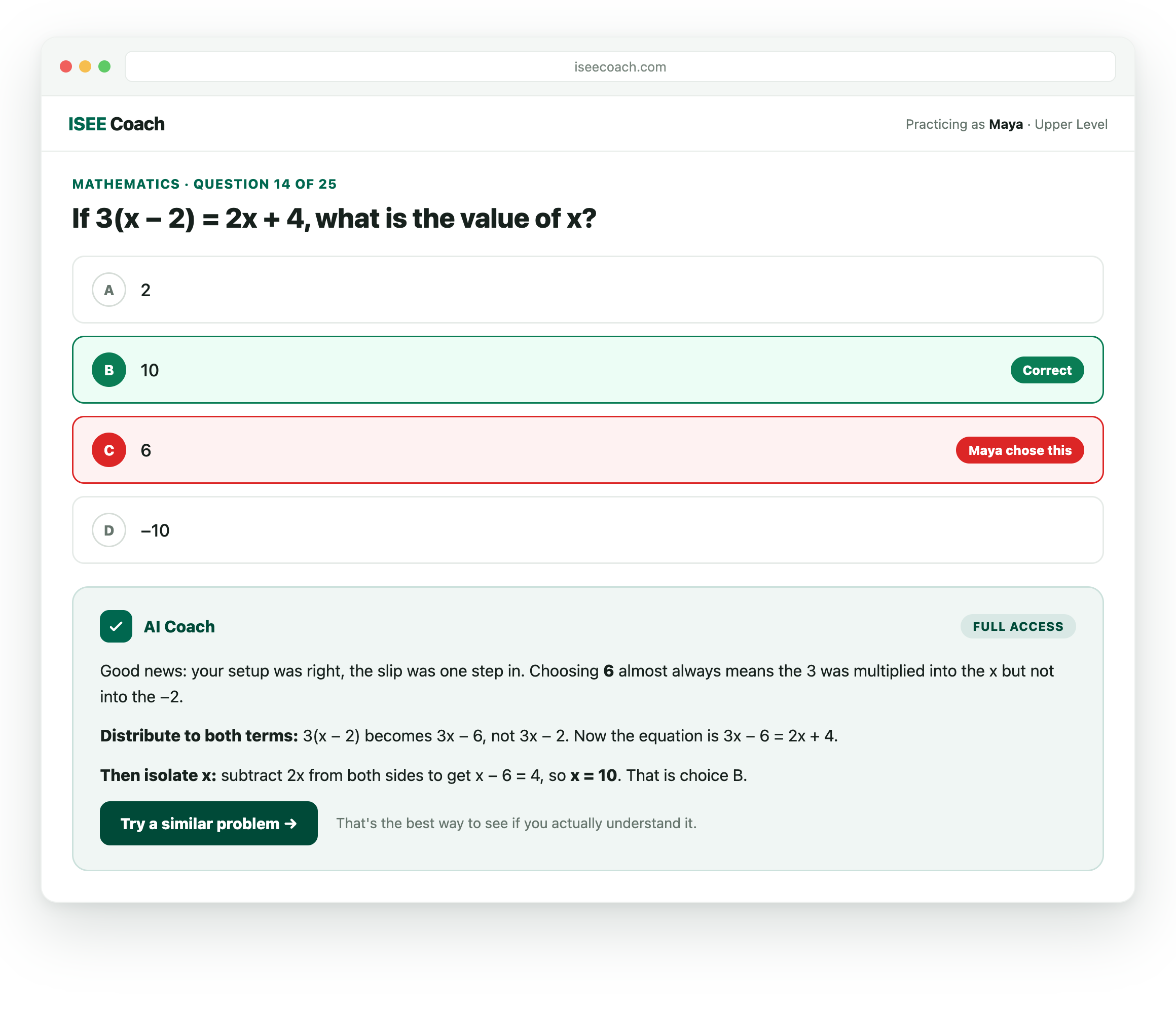The width and height of the screenshot is (1176, 1031).
Task: Click the FULL ACCESS badge
Action: pyautogui.click(x=1018, y=626)
